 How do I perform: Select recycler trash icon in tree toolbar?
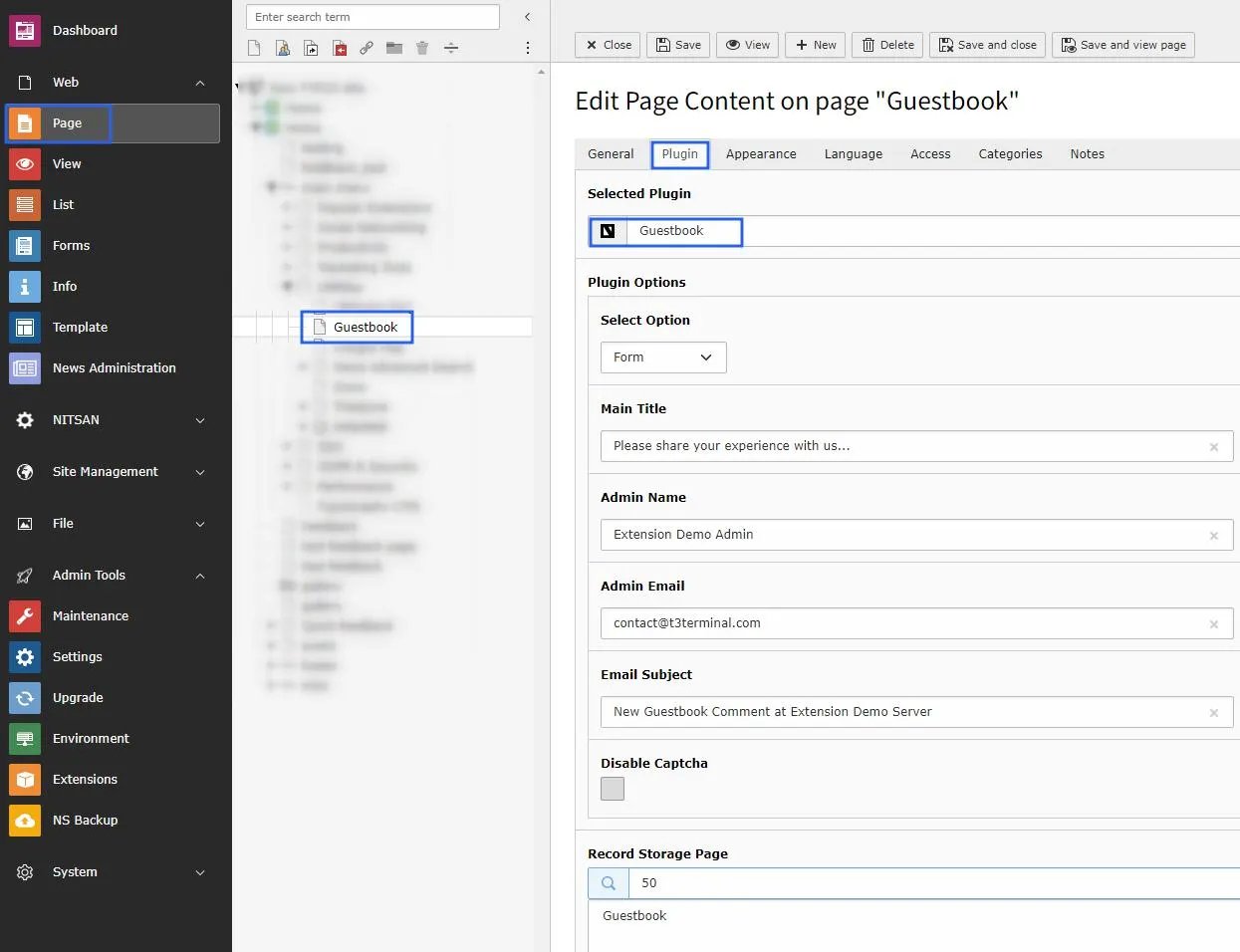tap(422, 48)
